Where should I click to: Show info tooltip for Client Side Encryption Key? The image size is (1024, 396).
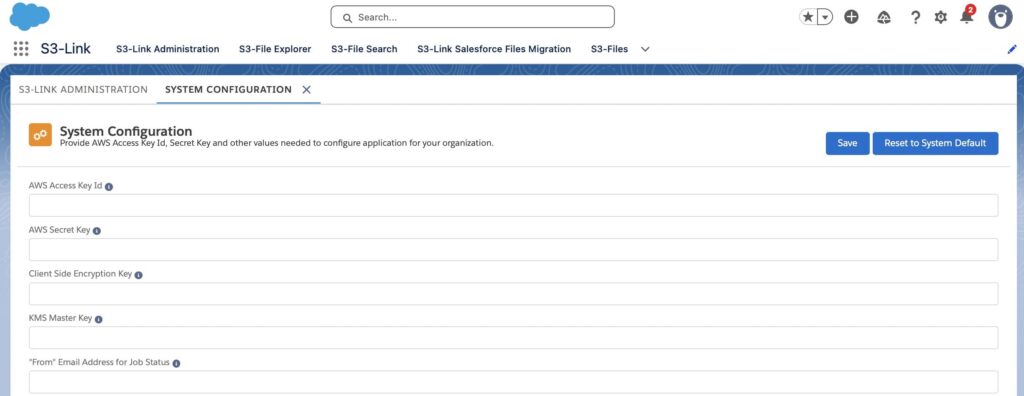click(x=138, y=275)
